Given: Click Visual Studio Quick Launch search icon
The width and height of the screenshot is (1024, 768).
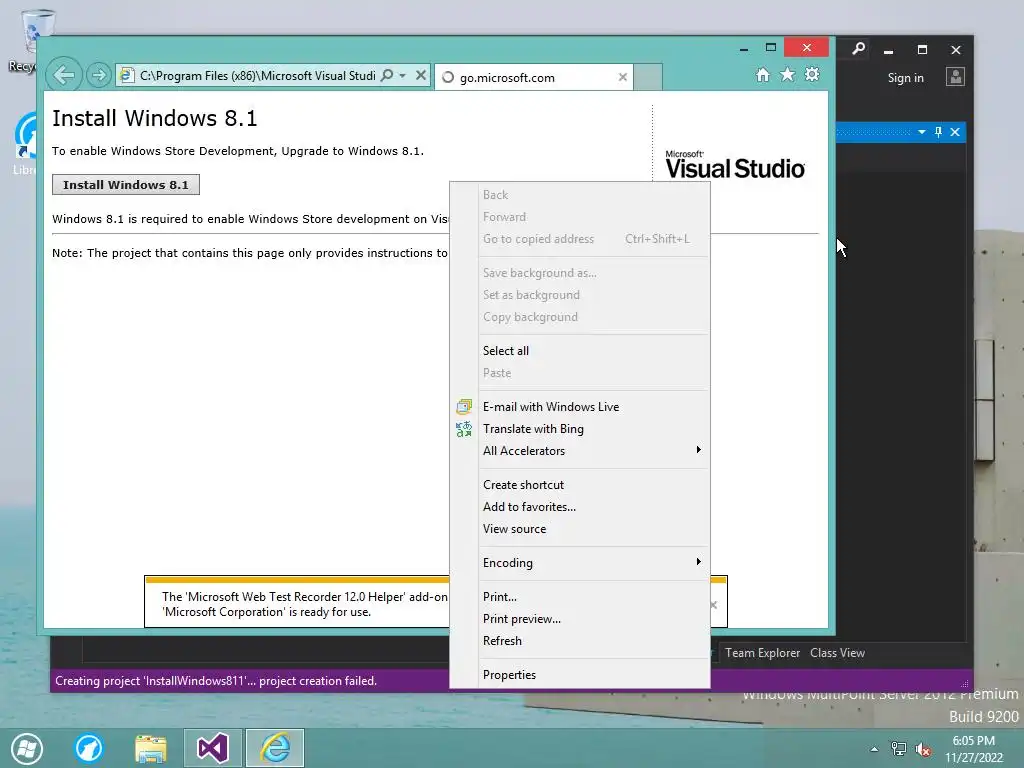Looking at the screenshot, I should point(858,49).
